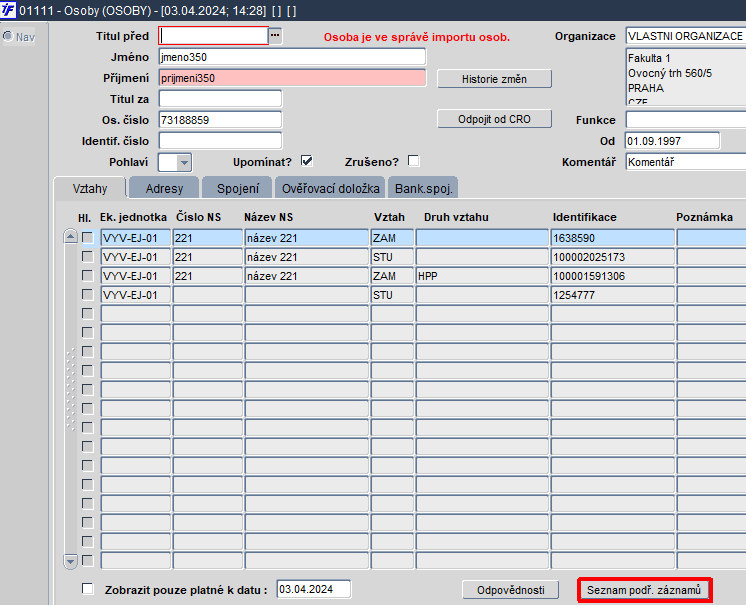The width and height of the screenshot is (746, 605).
Task: Select the Ověřovací doložka tab
Action: pyautogui.click(x=331, y=188)
